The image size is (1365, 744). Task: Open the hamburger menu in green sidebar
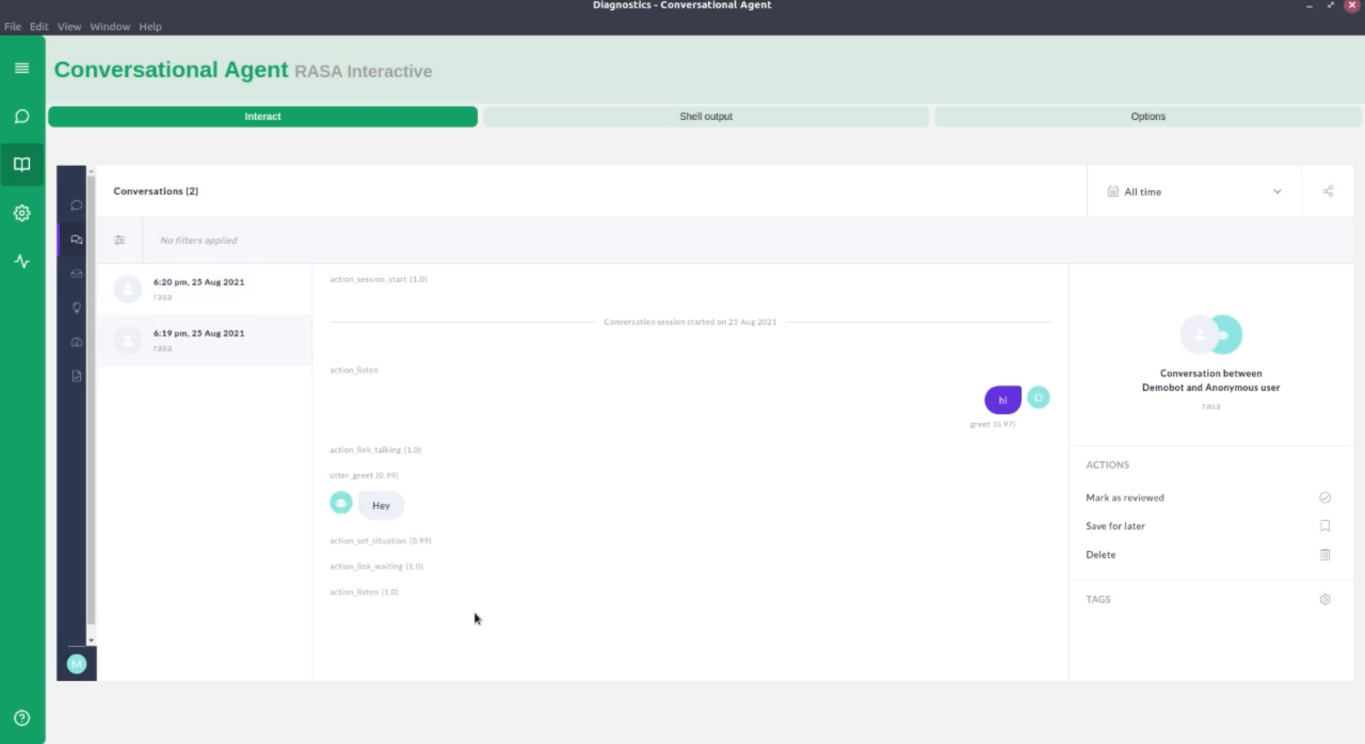point(22,68)
